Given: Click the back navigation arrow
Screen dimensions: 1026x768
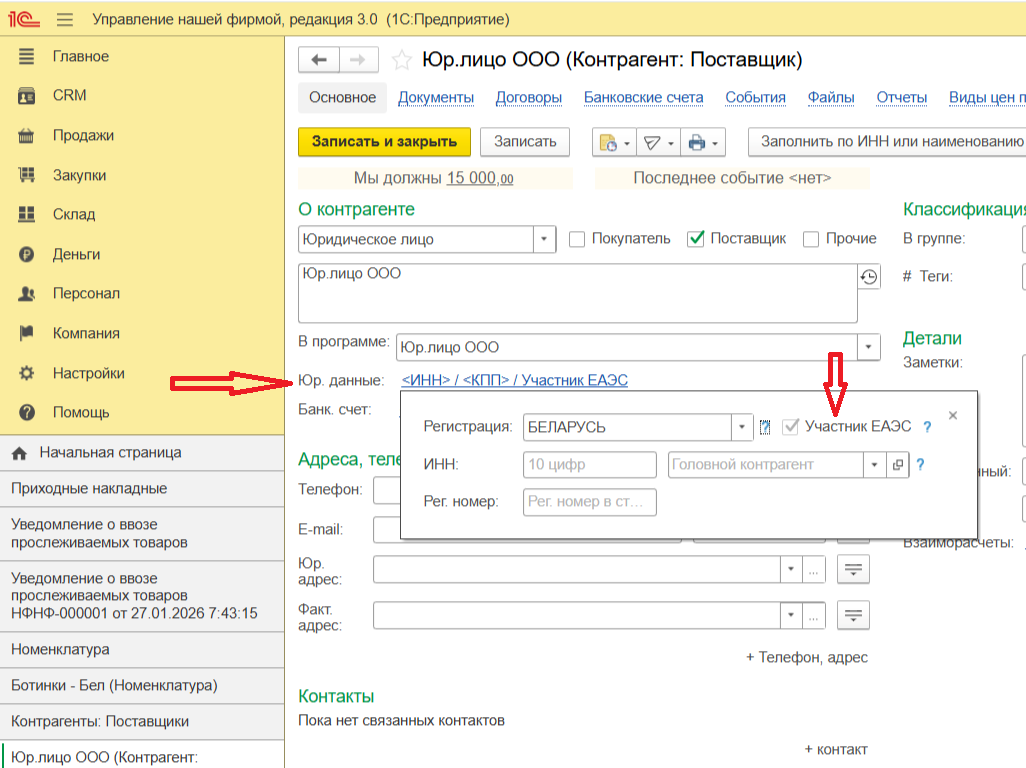Looking at the screenshot, I should [x=319, y=60].
